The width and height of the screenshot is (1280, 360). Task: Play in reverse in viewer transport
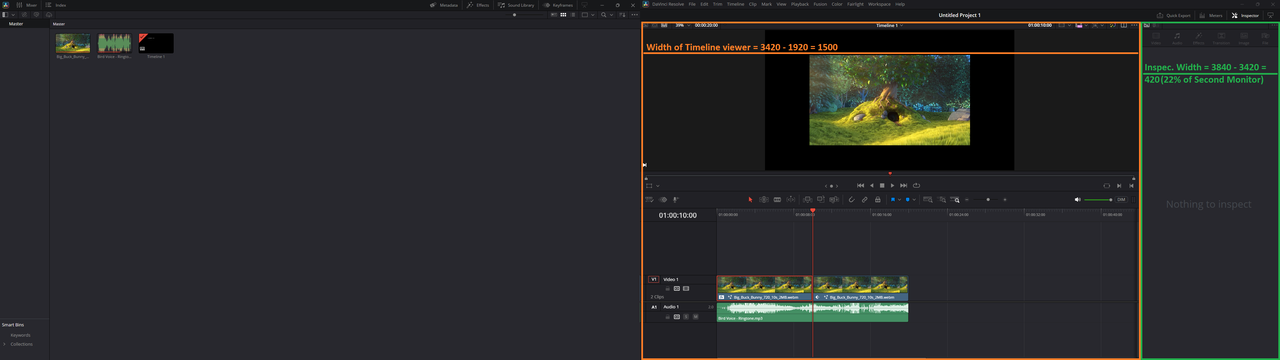click(871, 185)
